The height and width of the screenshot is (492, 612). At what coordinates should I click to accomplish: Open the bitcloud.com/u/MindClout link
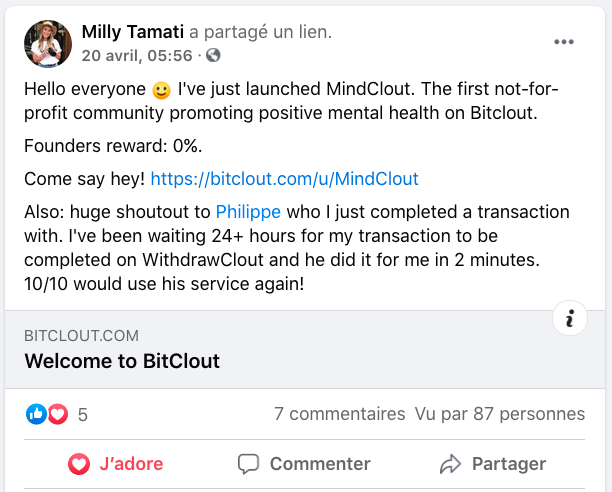tap(284, 179)
